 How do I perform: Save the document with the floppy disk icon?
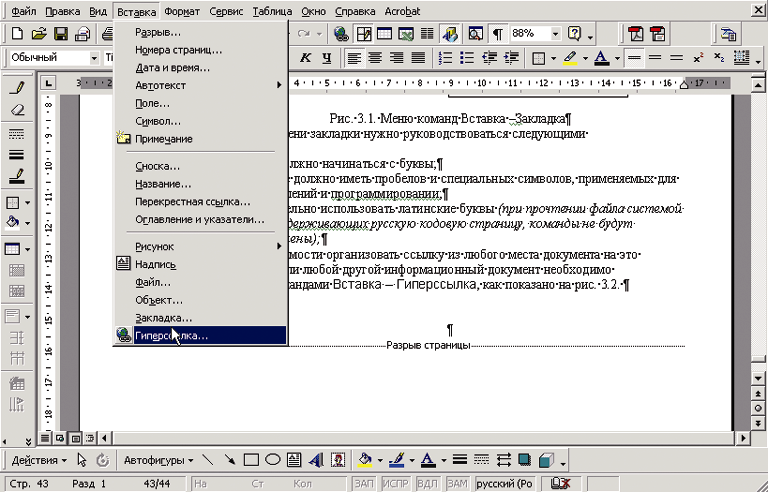click(x=61, y=34)
